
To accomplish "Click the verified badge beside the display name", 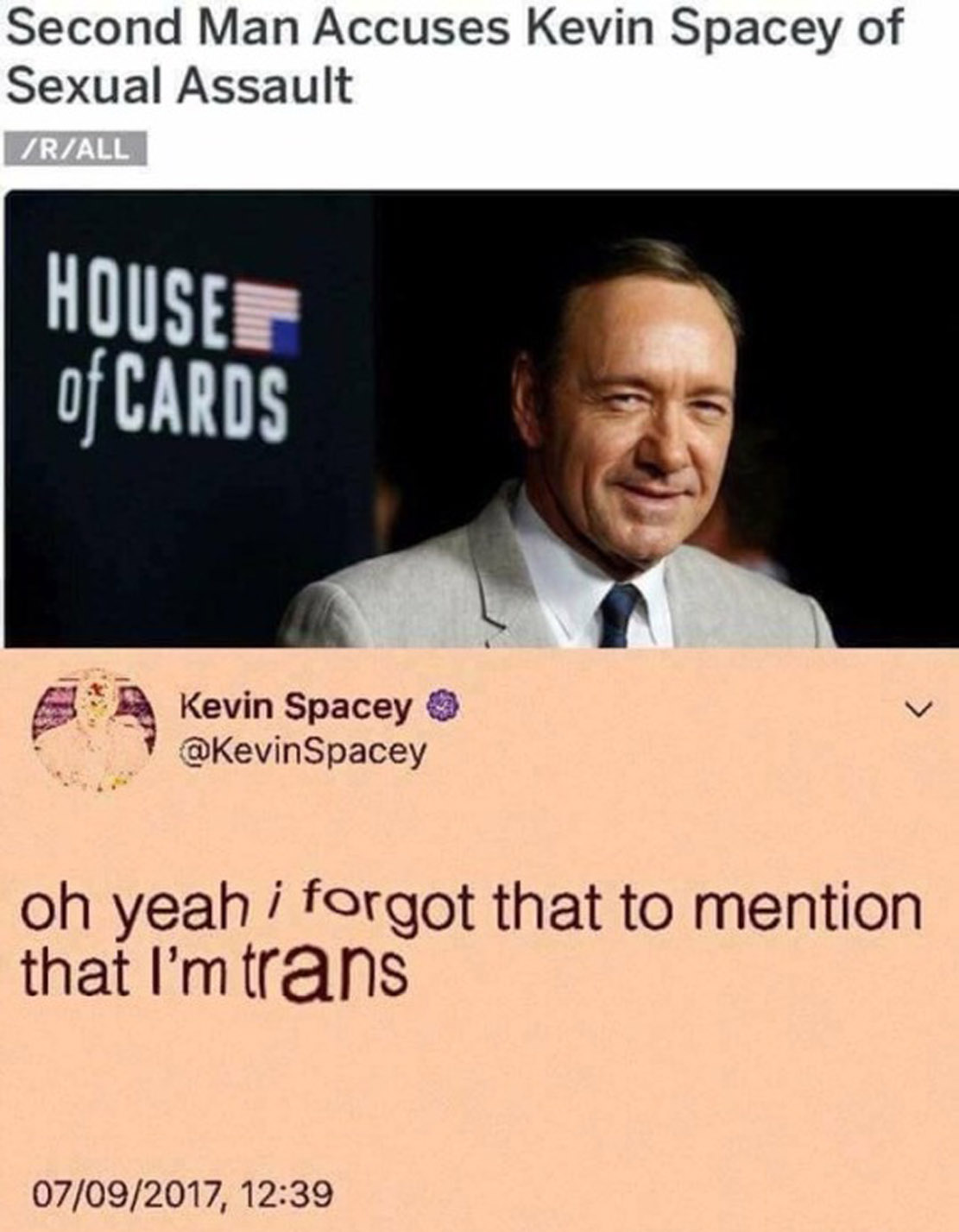I will pos(442,707).
